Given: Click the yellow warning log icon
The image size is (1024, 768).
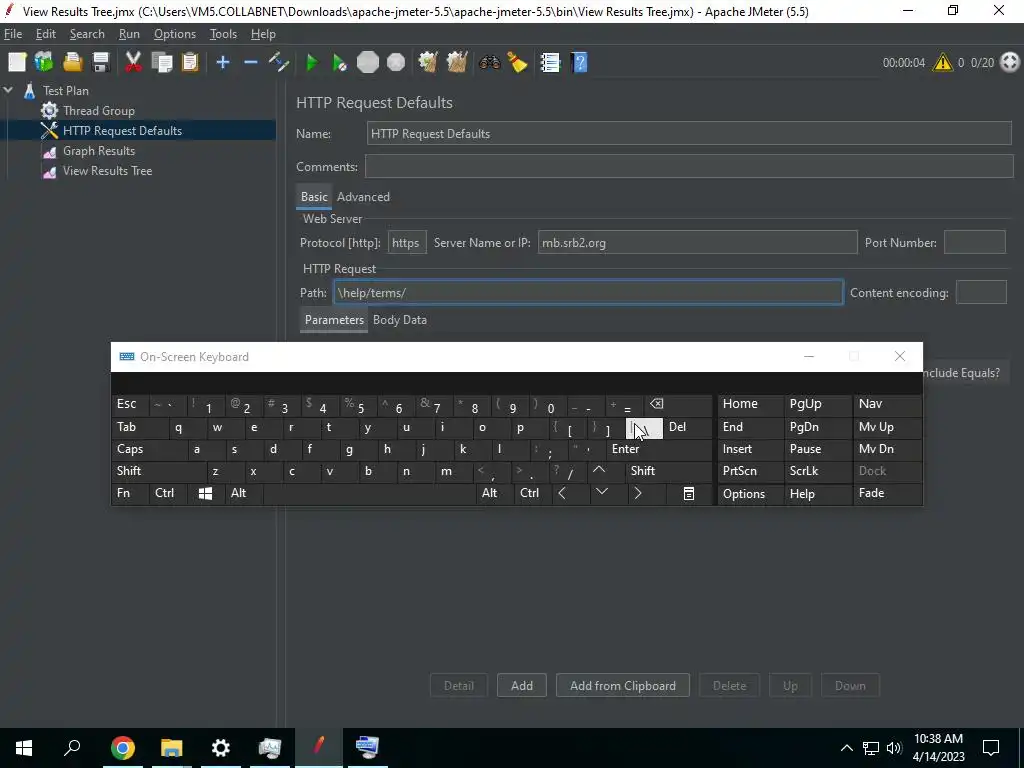Looking at the screenshot, I should [x=942, y=63].
